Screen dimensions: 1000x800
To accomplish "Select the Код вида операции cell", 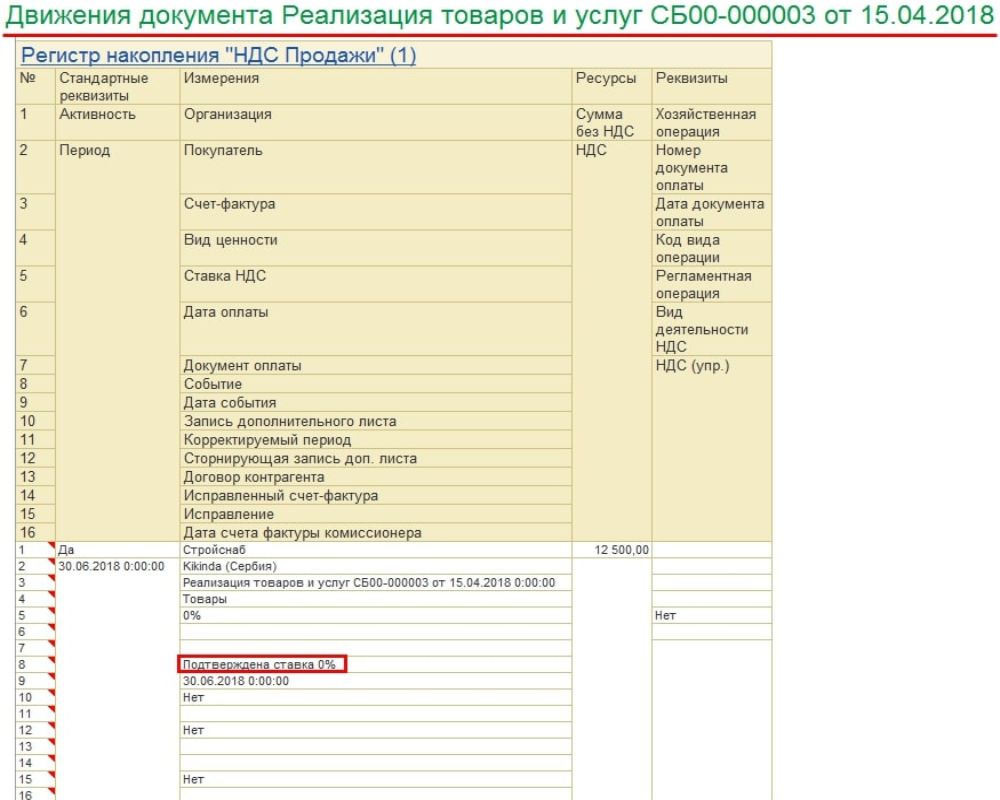I will (712, 248).
